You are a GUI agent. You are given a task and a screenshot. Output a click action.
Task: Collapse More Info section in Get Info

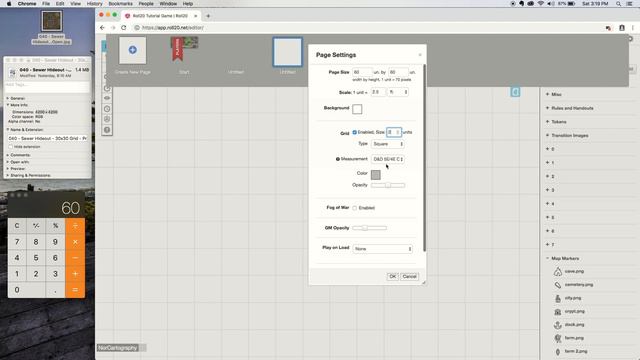(8, 105)
